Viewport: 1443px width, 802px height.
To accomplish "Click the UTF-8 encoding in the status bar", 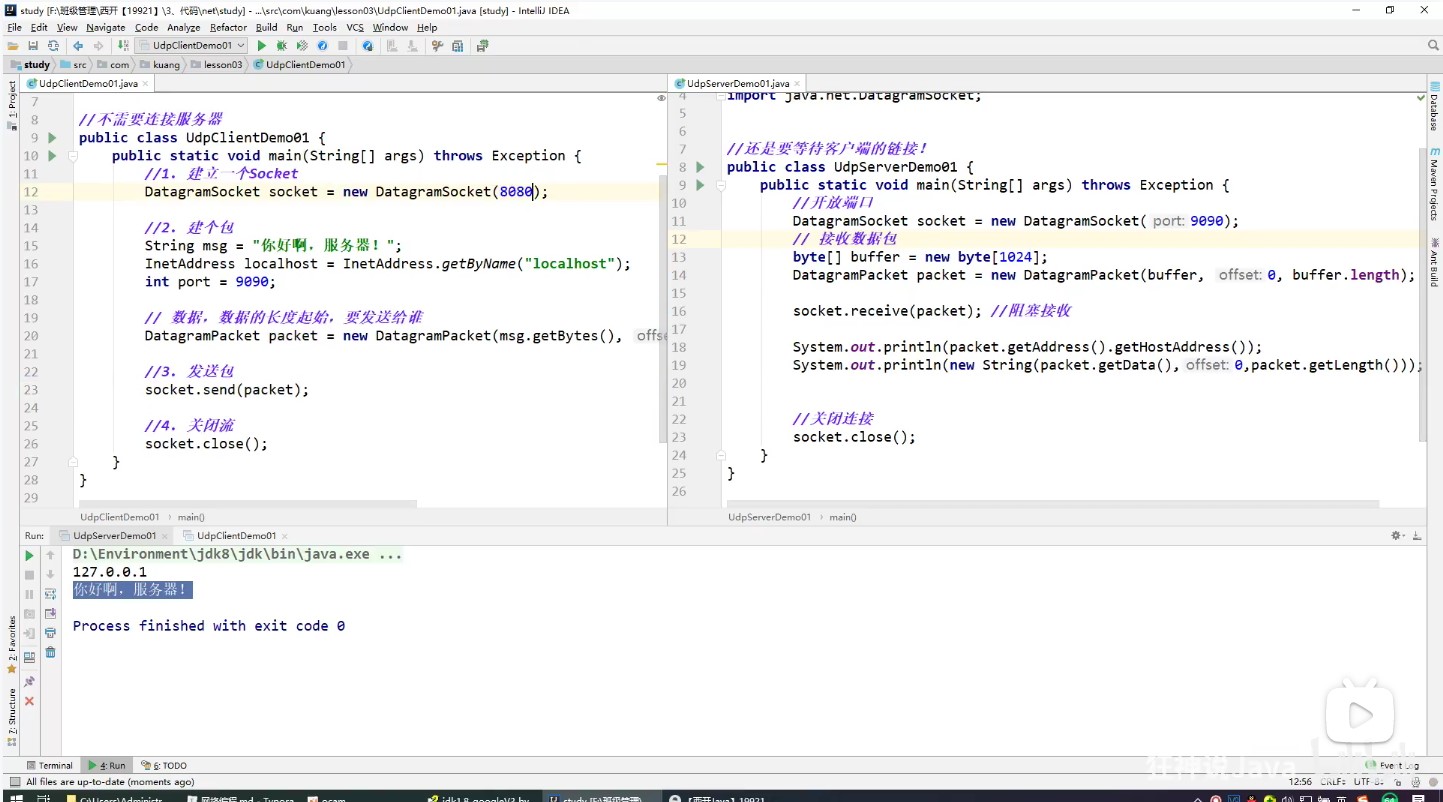I will click(1367, 782).
